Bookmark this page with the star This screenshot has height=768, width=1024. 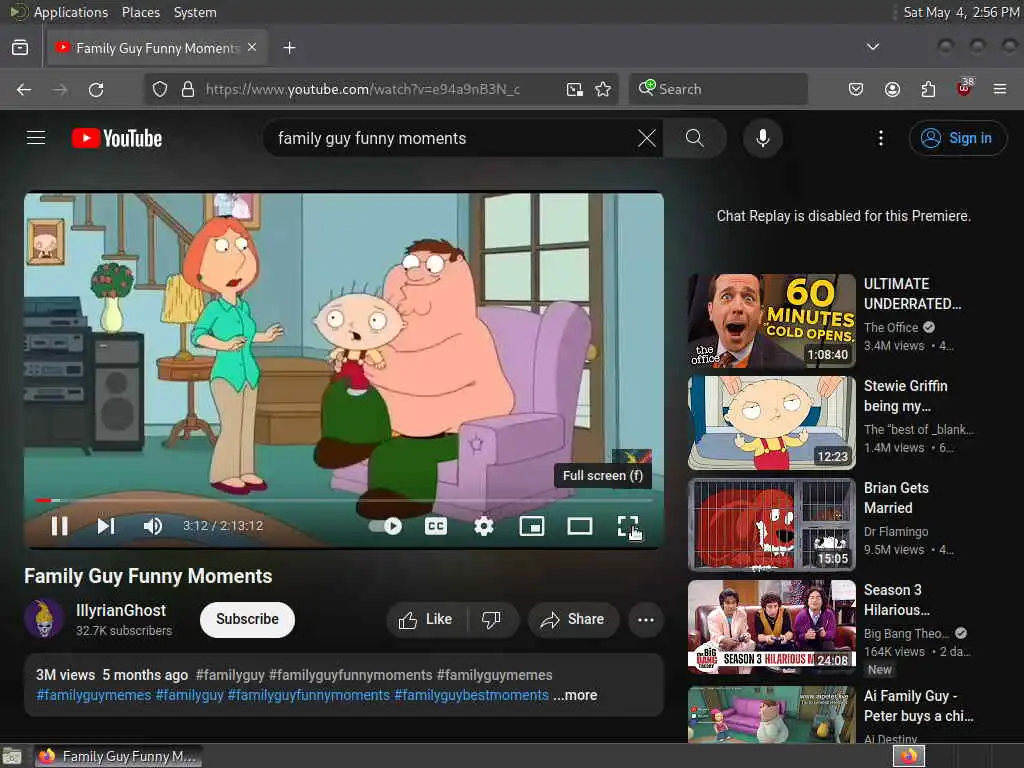[x=603, y=89]
